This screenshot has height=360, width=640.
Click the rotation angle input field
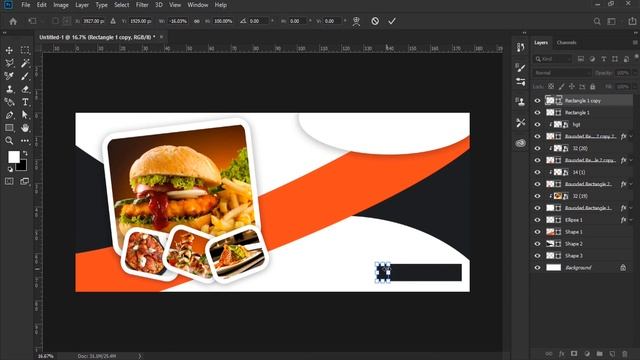[x=257, y=21]
